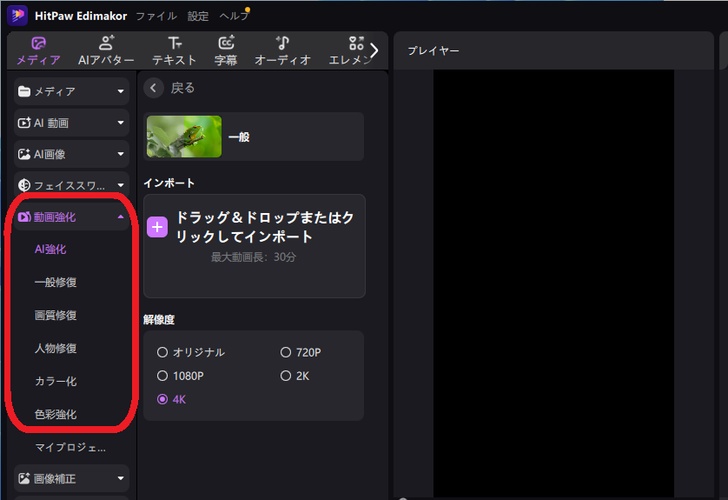This screenshot has height=500, width=728.
Task: Click the 解像度 heading
Action: click(x=159, y=319)
